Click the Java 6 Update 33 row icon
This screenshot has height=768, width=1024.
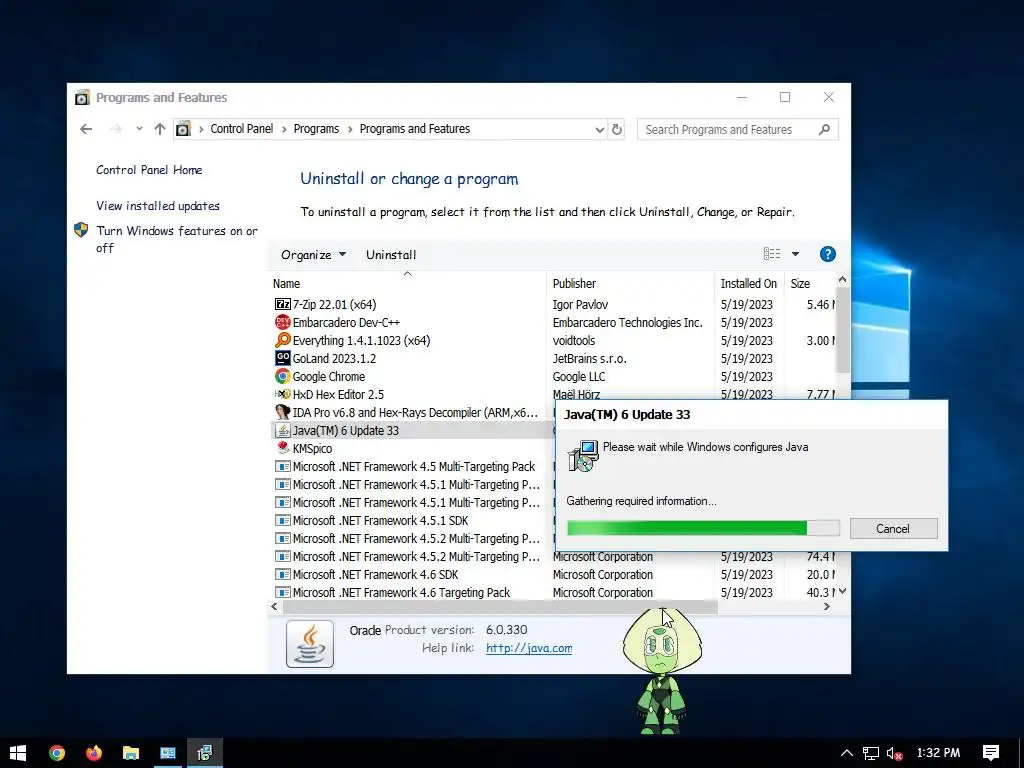[x=283, y=430]
